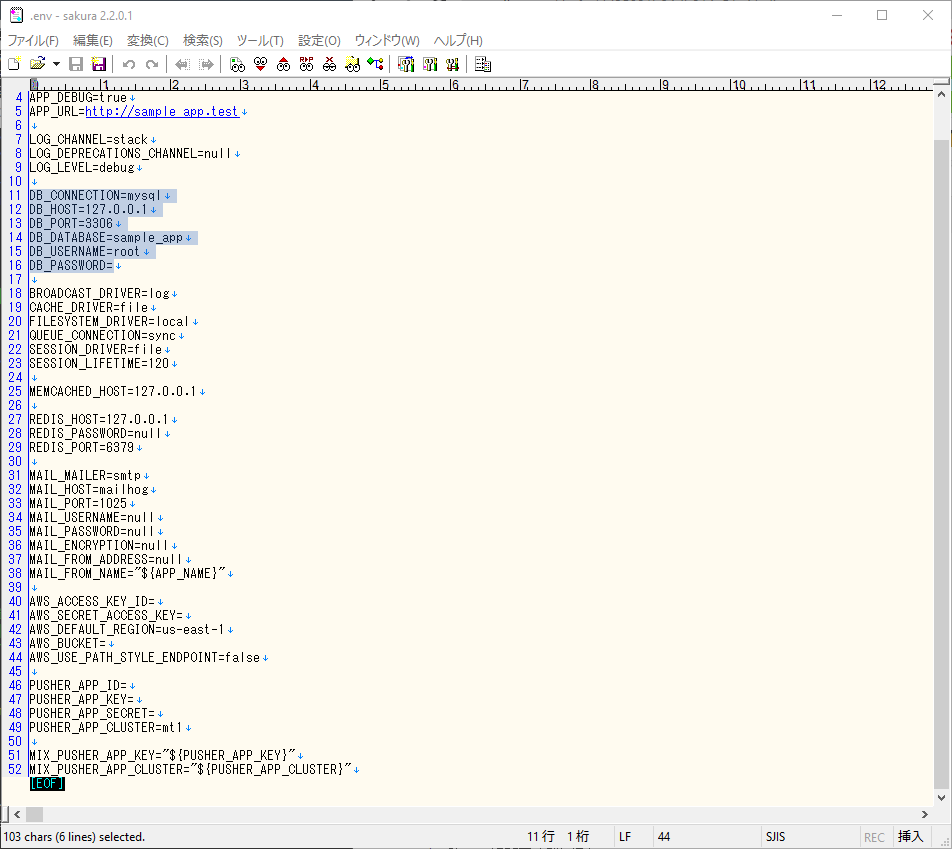Click the LF line ending status entry
952x849 pixels.
[625, 836]
